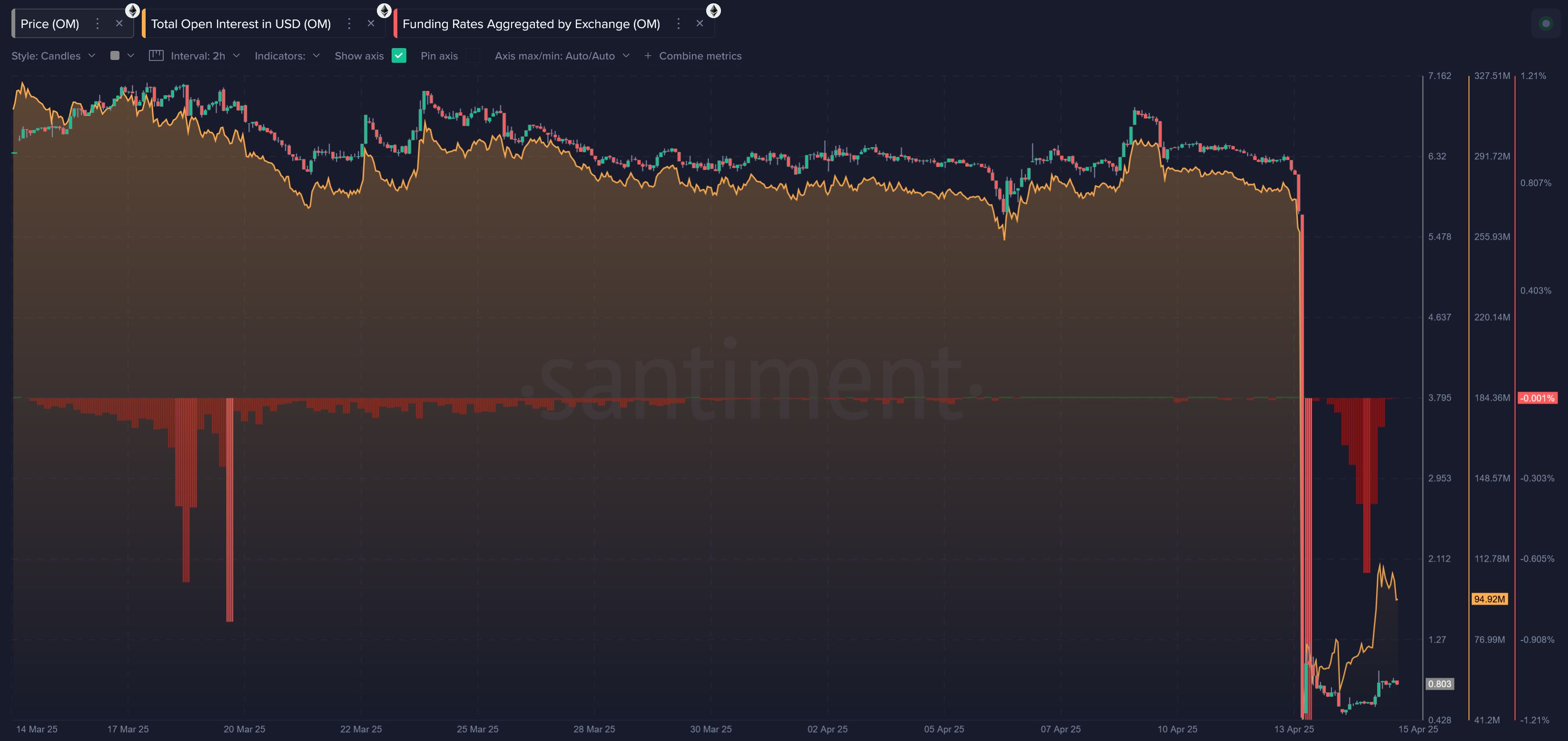
Task: Click Ethereum badge on Total Open Interest tab
Action: [384, 10]
